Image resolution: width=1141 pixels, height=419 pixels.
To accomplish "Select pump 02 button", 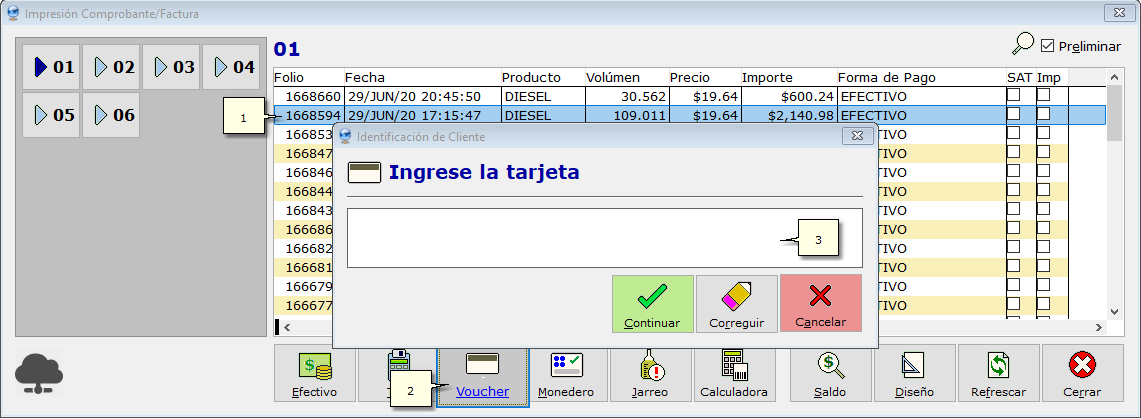I will (x=111, y=68).
